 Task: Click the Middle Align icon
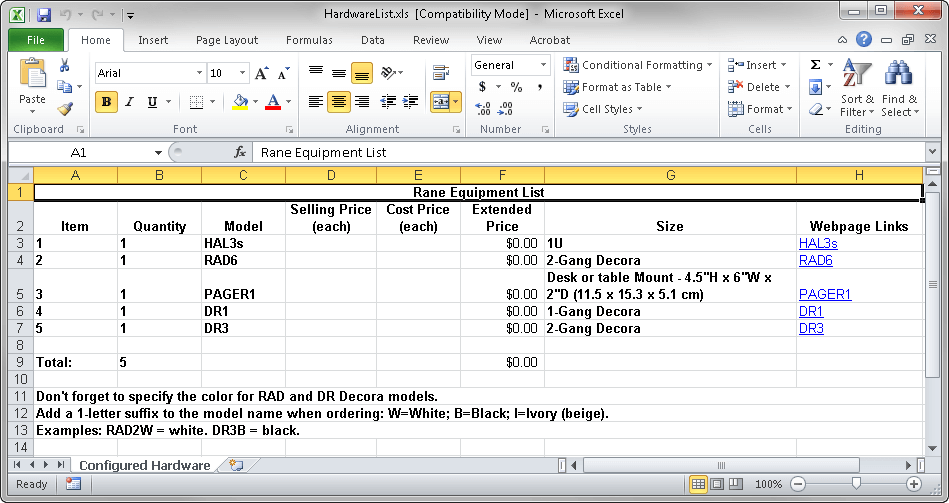click(338, 73)
